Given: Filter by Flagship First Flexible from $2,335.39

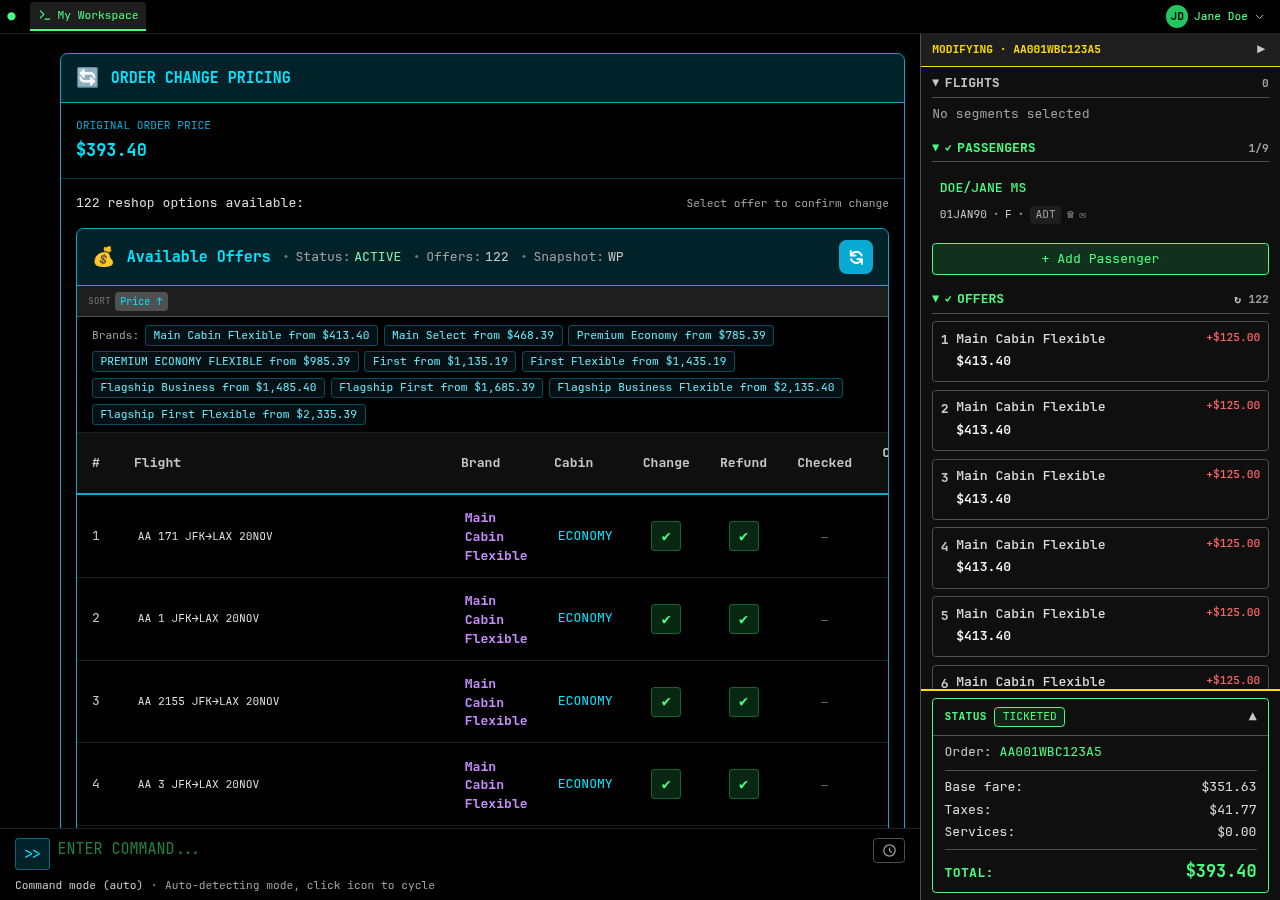Looking at the screenshot, I should [x=229, y=414].
